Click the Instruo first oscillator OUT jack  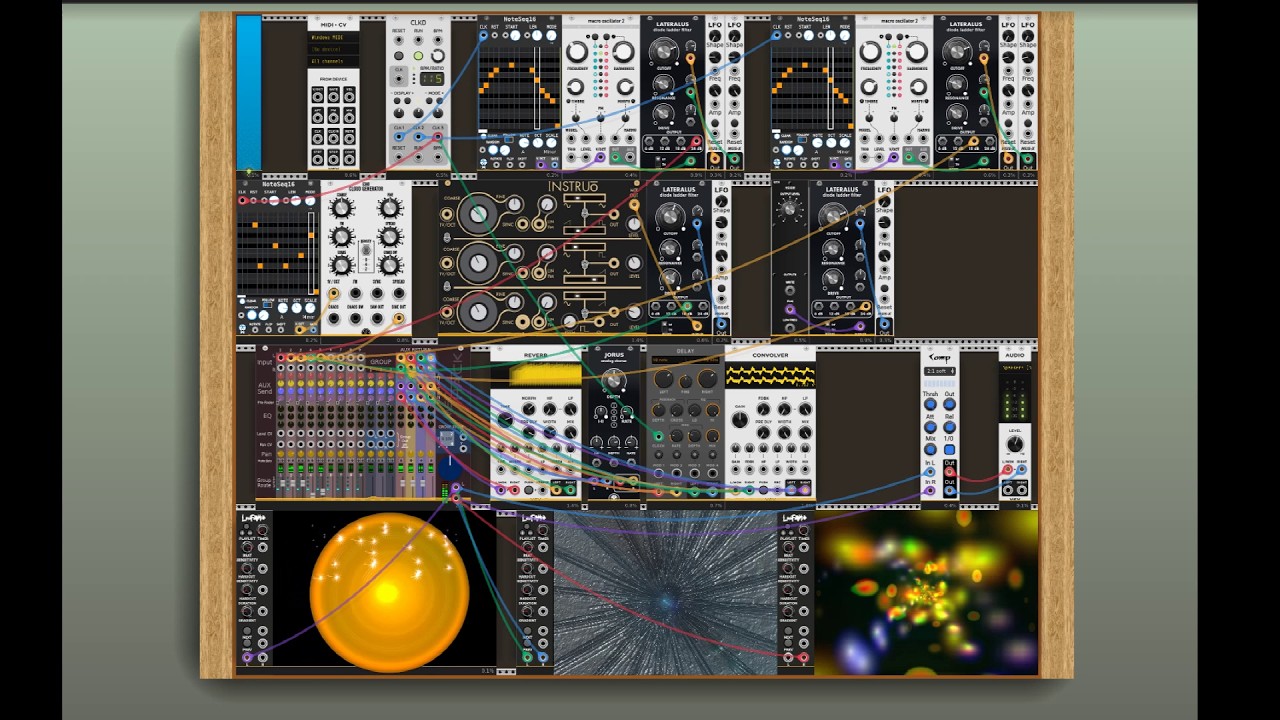[x=613, y=214]
